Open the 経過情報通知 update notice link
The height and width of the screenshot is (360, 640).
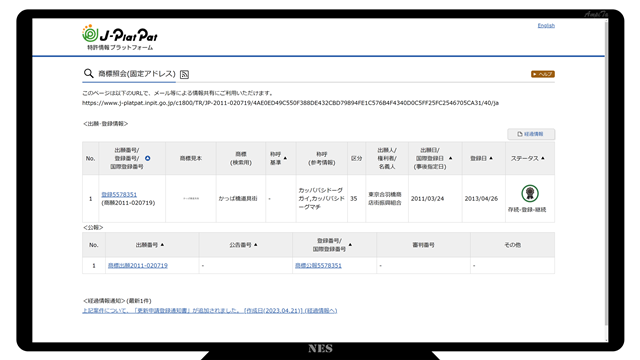(x=210, y=311)
